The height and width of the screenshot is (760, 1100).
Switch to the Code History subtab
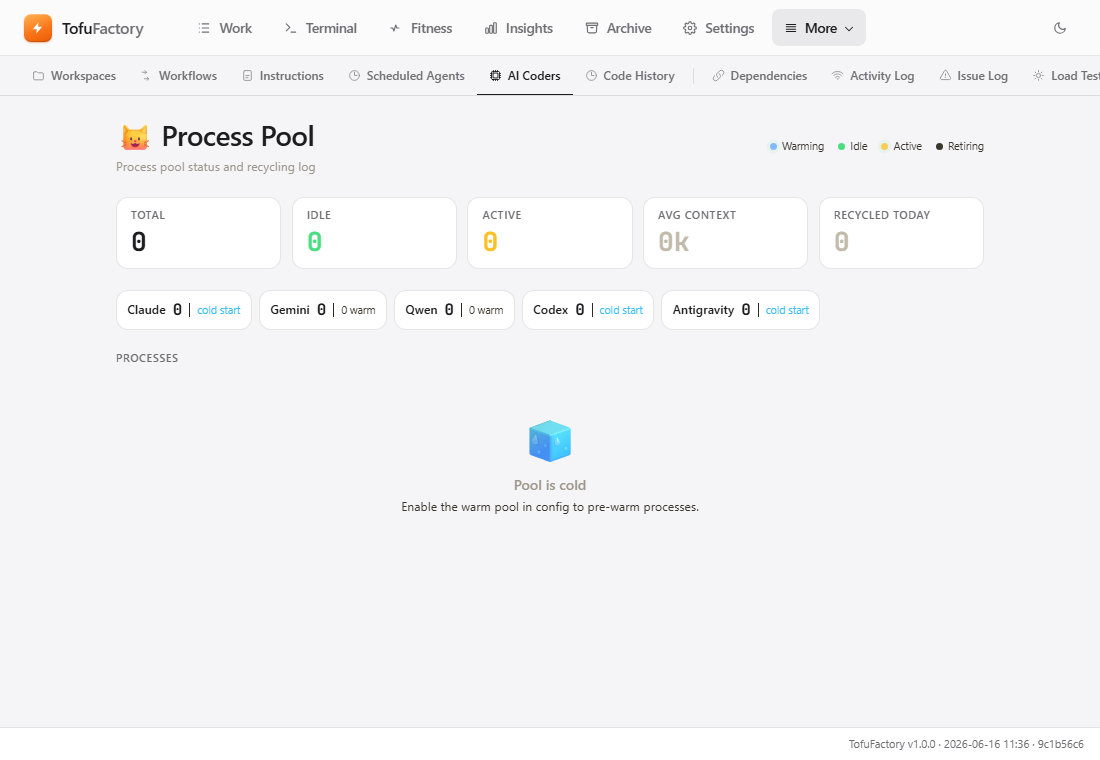630,76
